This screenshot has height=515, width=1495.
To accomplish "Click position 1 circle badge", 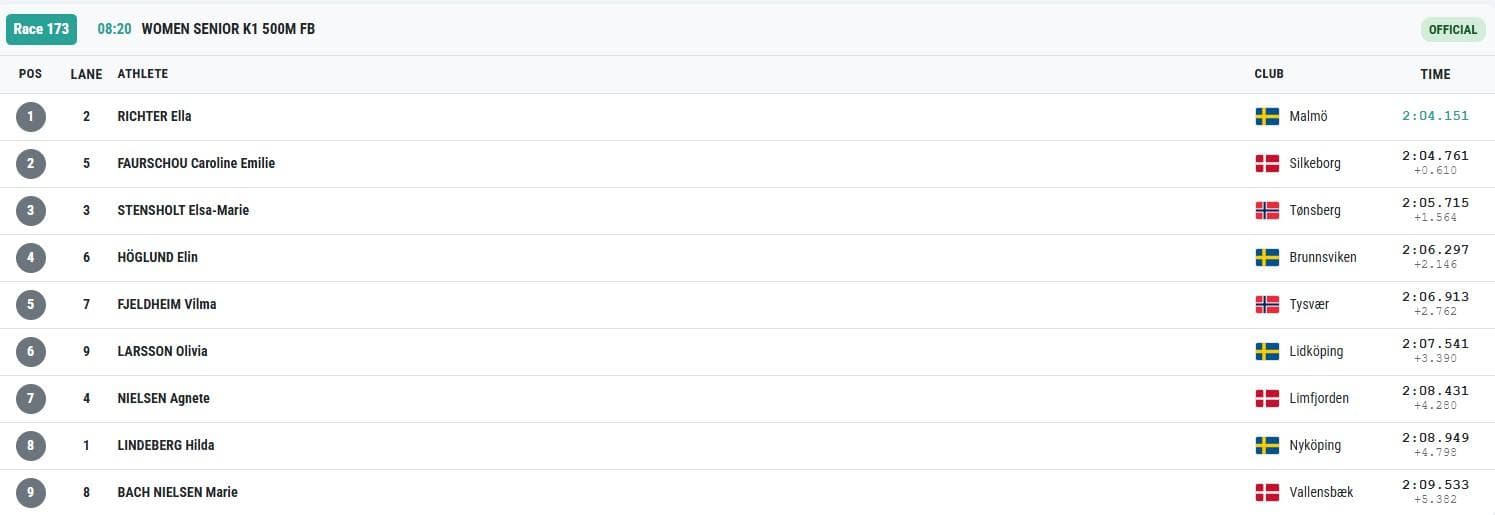I will point(31,117).
